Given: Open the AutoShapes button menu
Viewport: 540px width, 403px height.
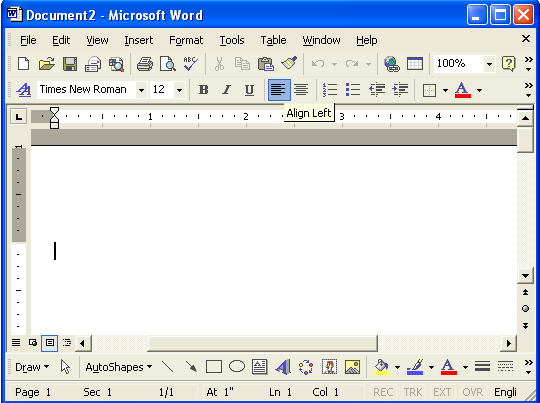Looking at the screenshot, I should point(119,367).
